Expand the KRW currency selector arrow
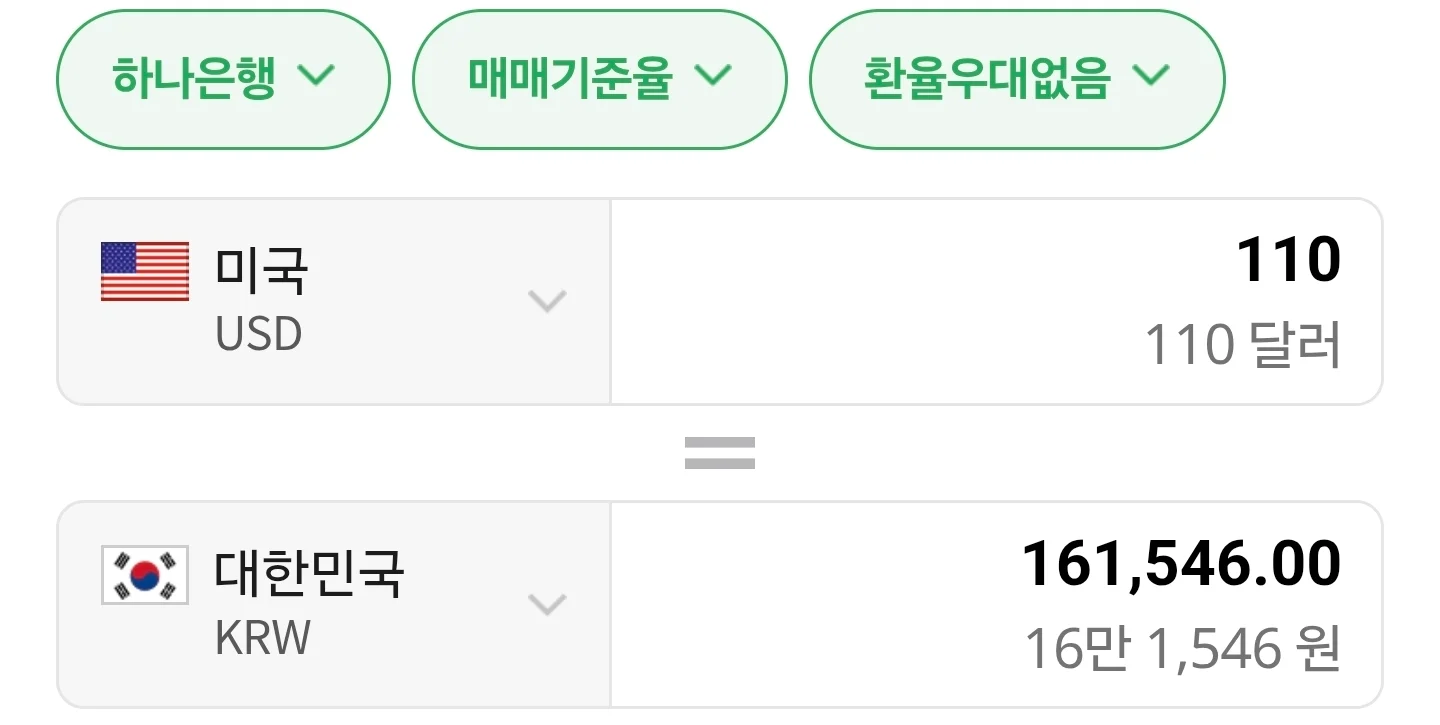1440x725 pixels. (547, 604)
